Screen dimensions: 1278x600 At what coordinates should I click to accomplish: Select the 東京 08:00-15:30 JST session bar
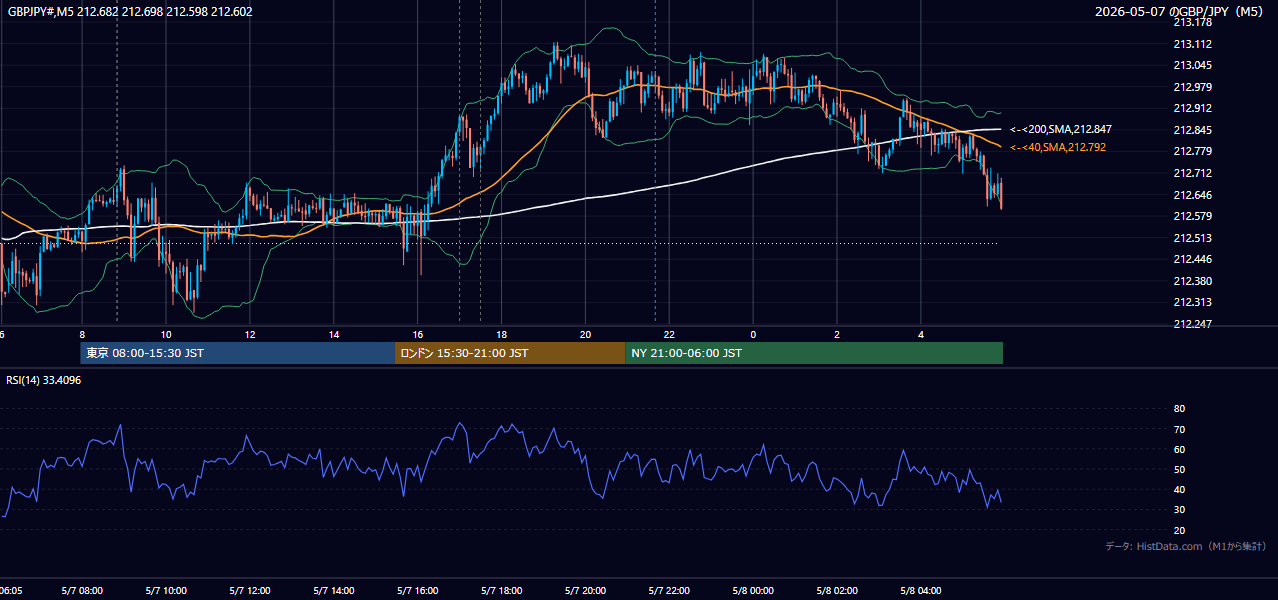point(238,353)
